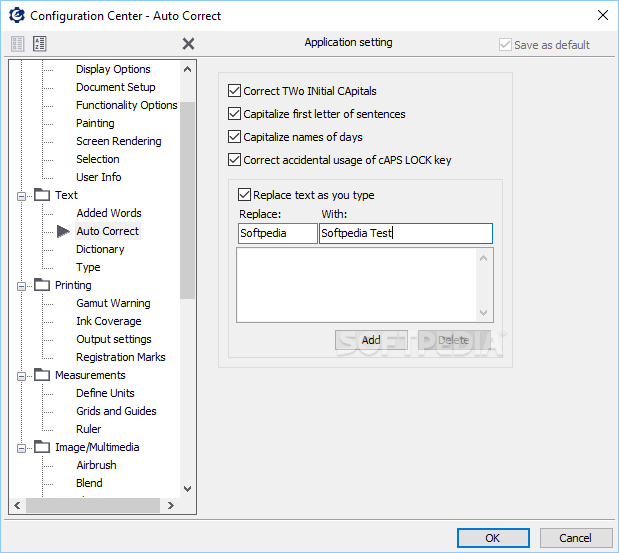Click the Configuration Center gear icon in title bar
Image resolution: width=619 pixels, height=553 pixels.
(x=17, y=15)
